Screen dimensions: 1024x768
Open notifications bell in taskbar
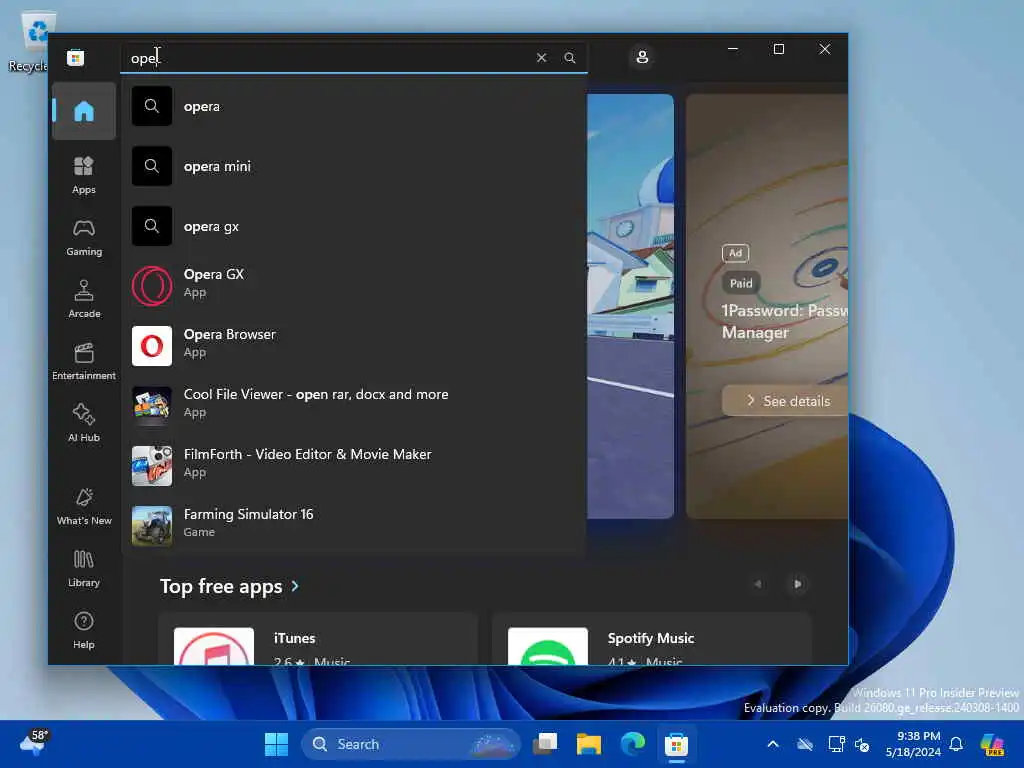[x=956, y=744]
